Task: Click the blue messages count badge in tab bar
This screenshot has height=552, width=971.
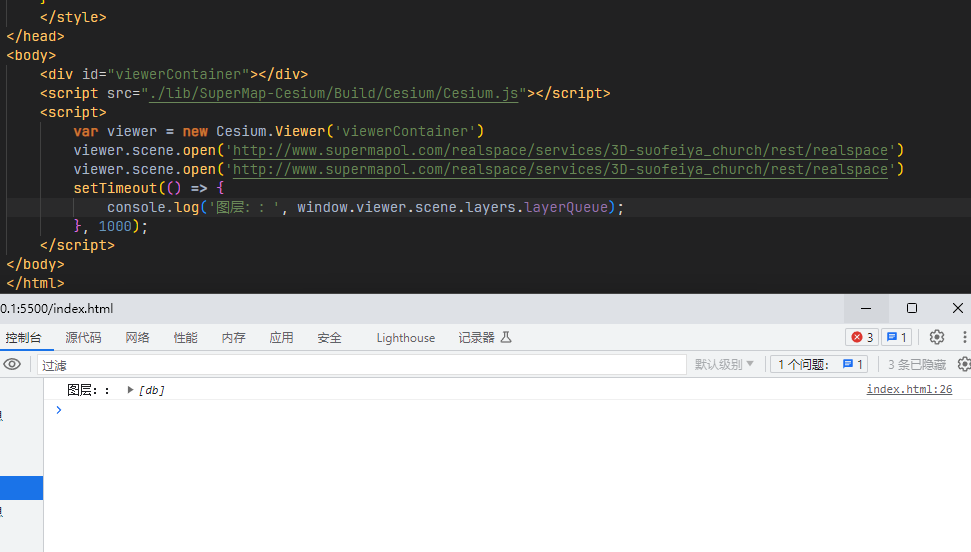Action: [896, 337]
